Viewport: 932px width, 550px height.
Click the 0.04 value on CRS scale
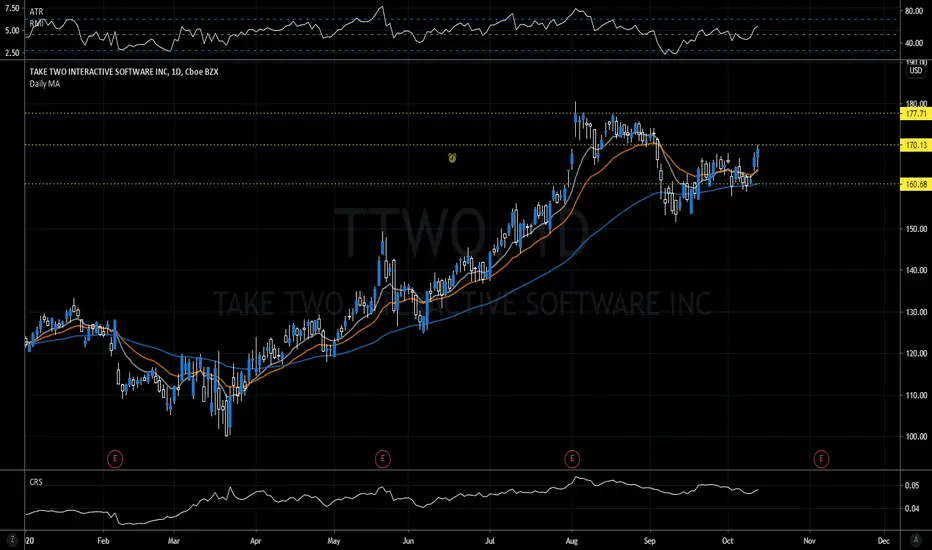[912, 508]
